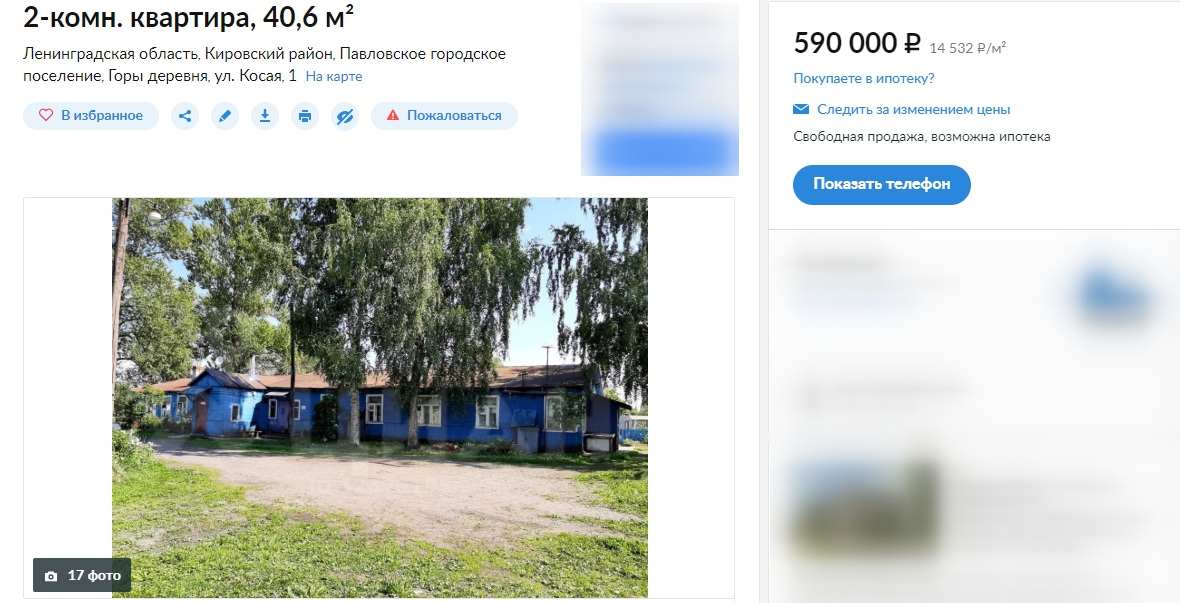Hide this listing with the crossed-eye icon
This screenshot has width=1180, height=603.
click(x=345, y=116)
